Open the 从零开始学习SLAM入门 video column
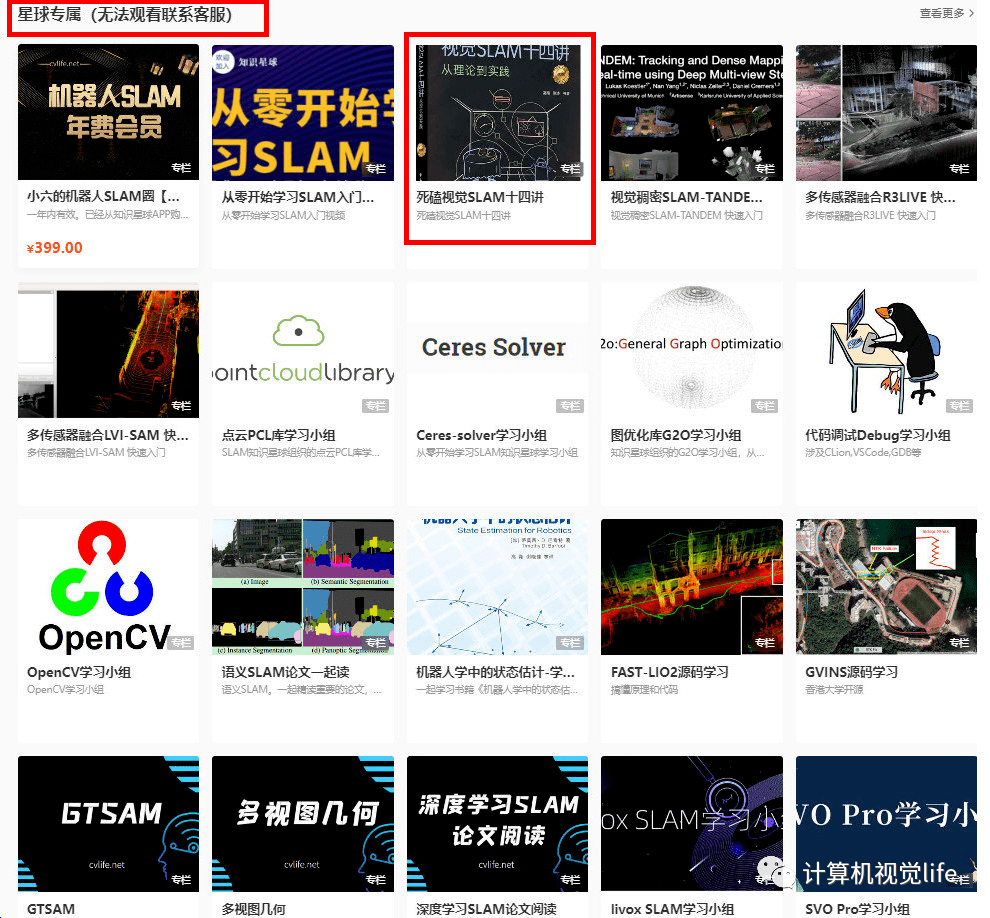Viewport: 990px width, 918px height. [x=302, y=140]
